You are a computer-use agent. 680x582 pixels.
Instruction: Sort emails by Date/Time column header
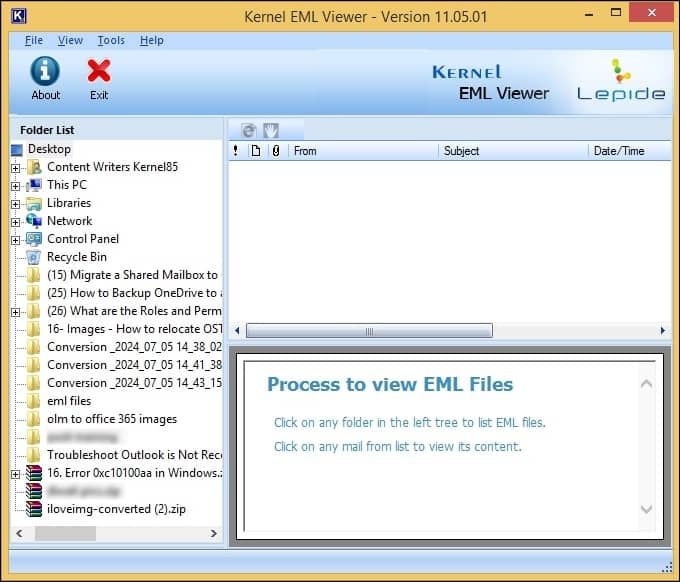point(630,151)
